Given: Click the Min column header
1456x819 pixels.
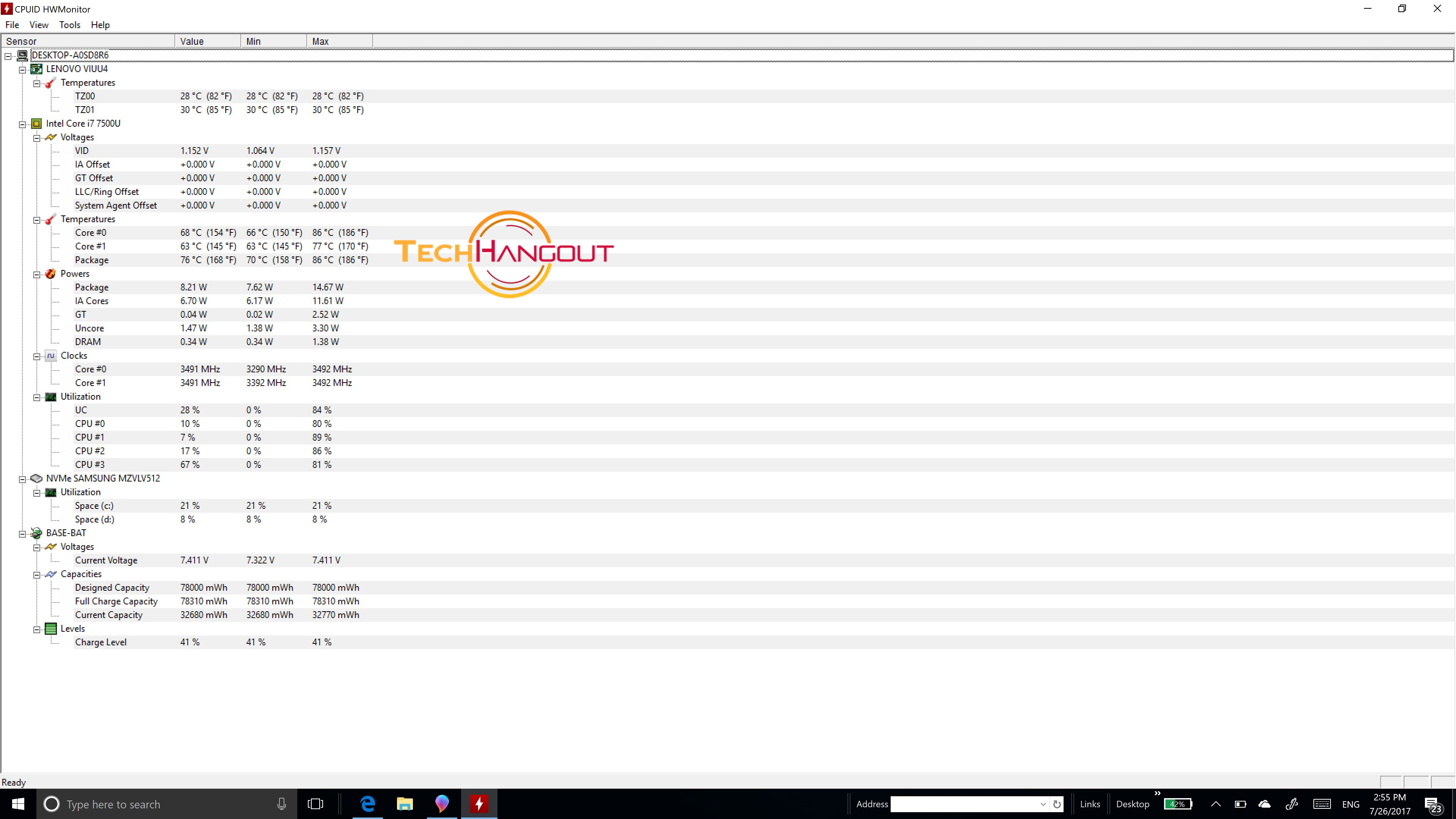Looking at the screenshot, I should click(274, 41).
